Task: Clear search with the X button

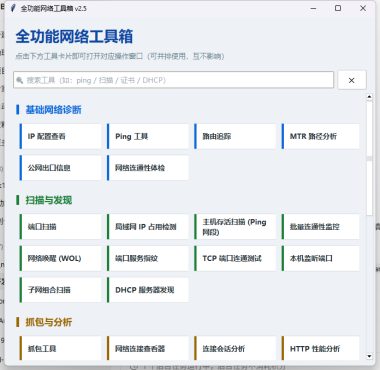Action: click(352, 80)
